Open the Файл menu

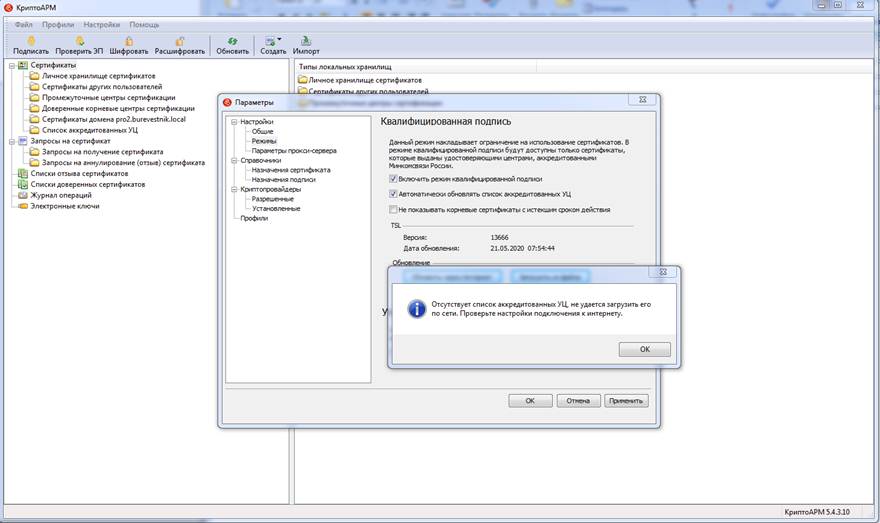tap(24, 25)
